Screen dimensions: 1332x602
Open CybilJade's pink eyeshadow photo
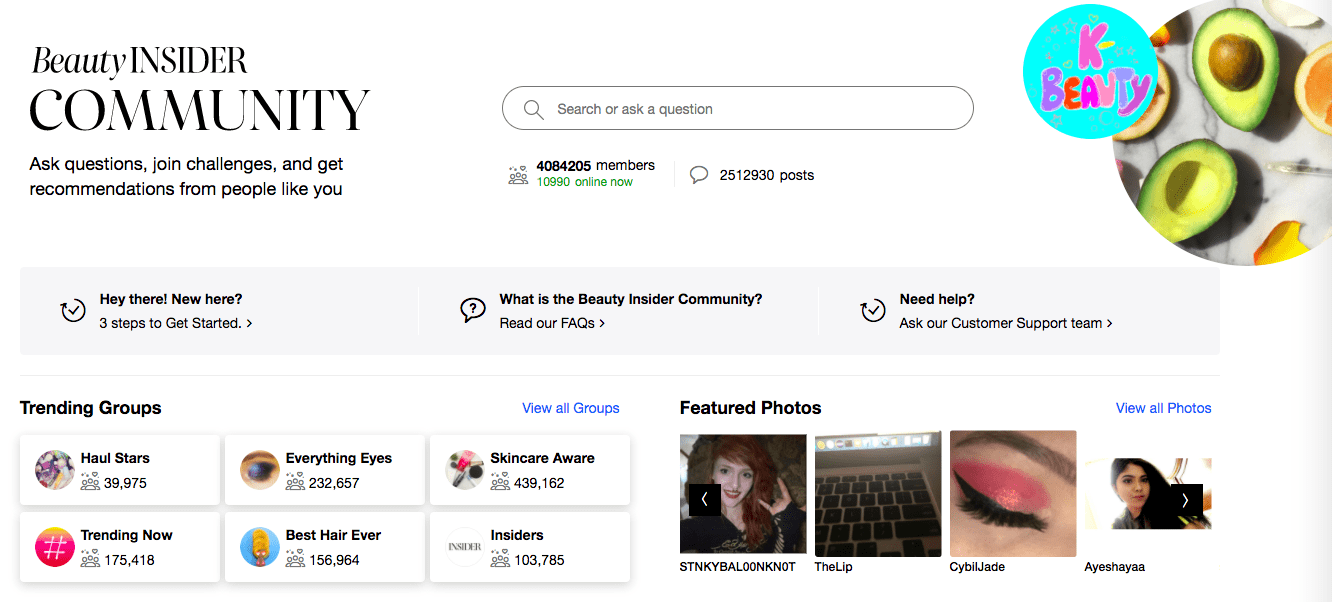click(1012, 493)
